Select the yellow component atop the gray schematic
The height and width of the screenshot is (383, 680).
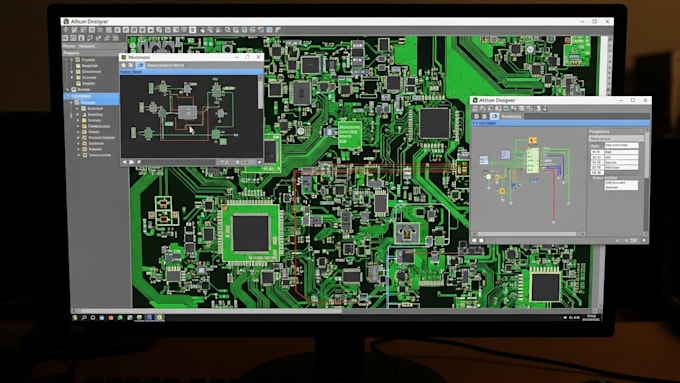(x=533, y=140)
